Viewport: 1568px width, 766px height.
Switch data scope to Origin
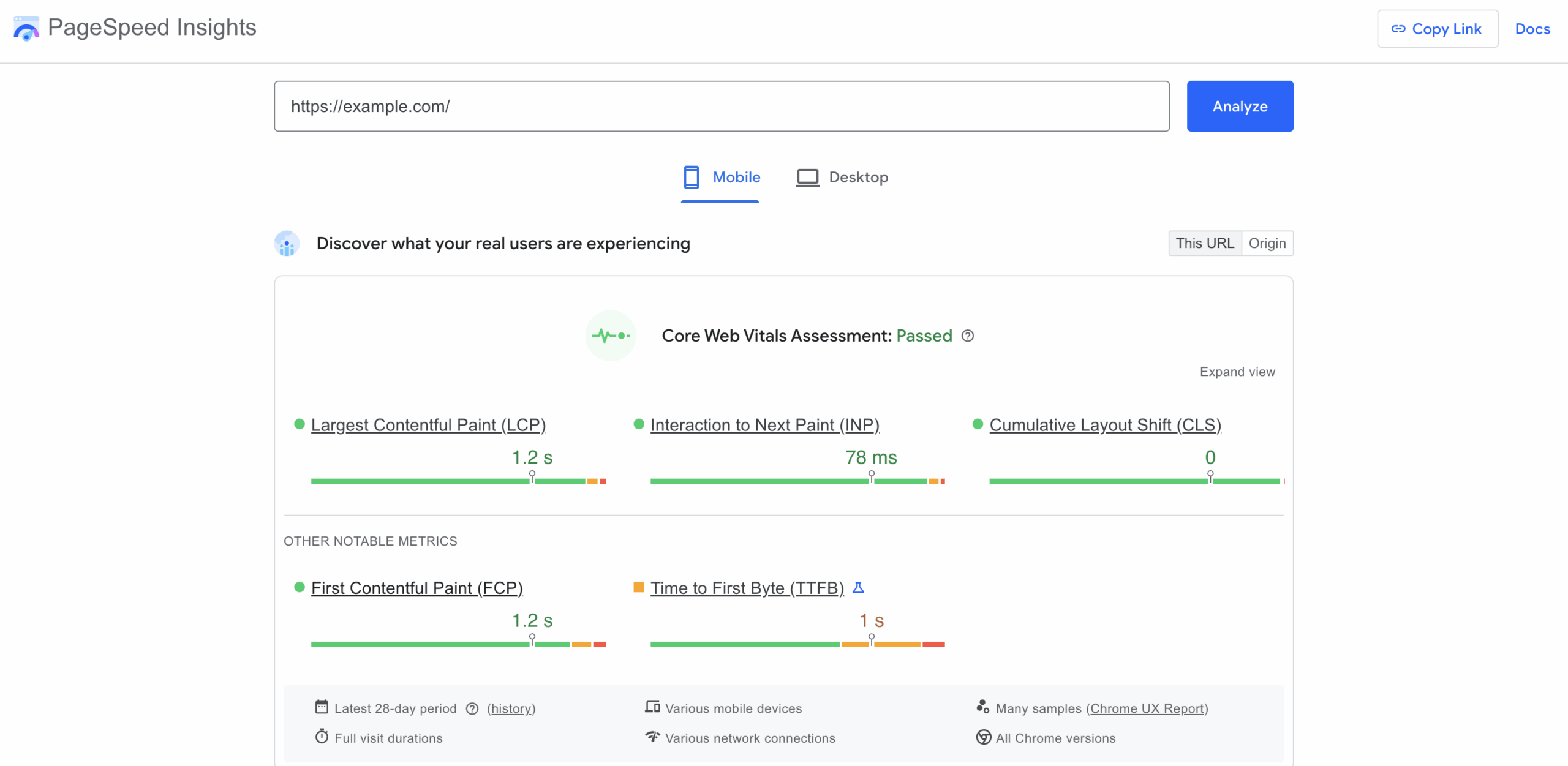1267,243
